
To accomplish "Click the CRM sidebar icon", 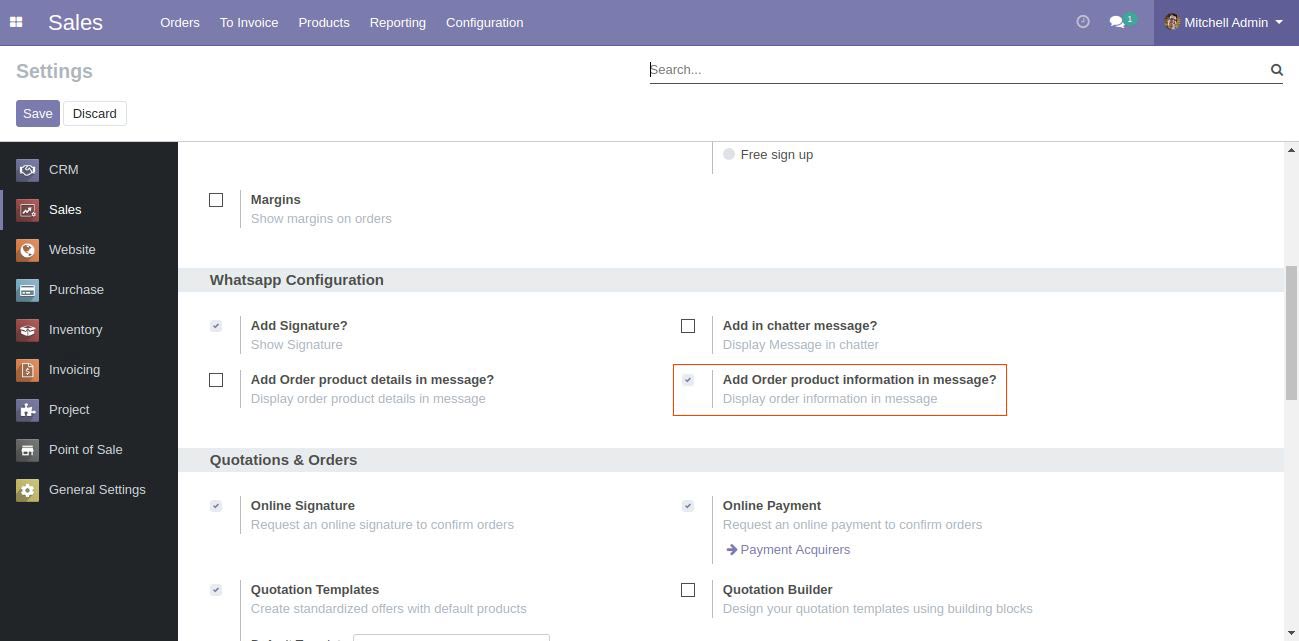I will (x=28, y=170).
